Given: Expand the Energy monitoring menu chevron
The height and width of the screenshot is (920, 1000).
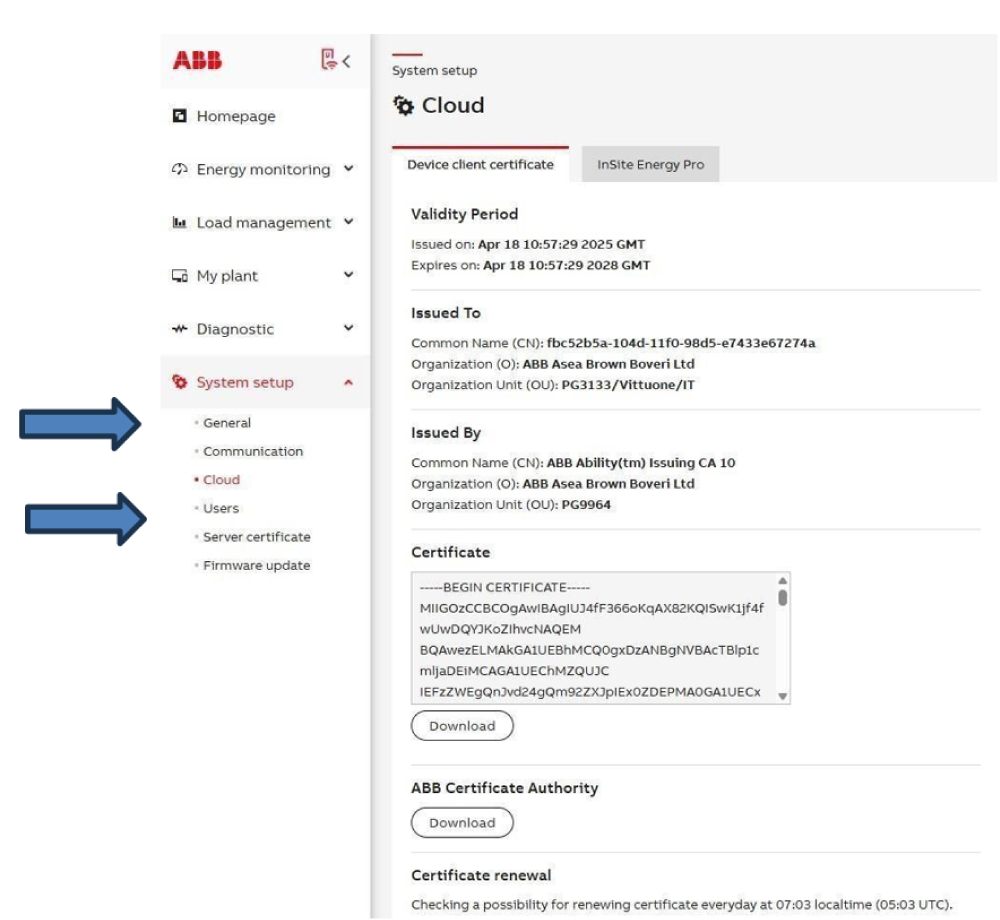Looking at the screenshot, I should click(x=348, y=169).
